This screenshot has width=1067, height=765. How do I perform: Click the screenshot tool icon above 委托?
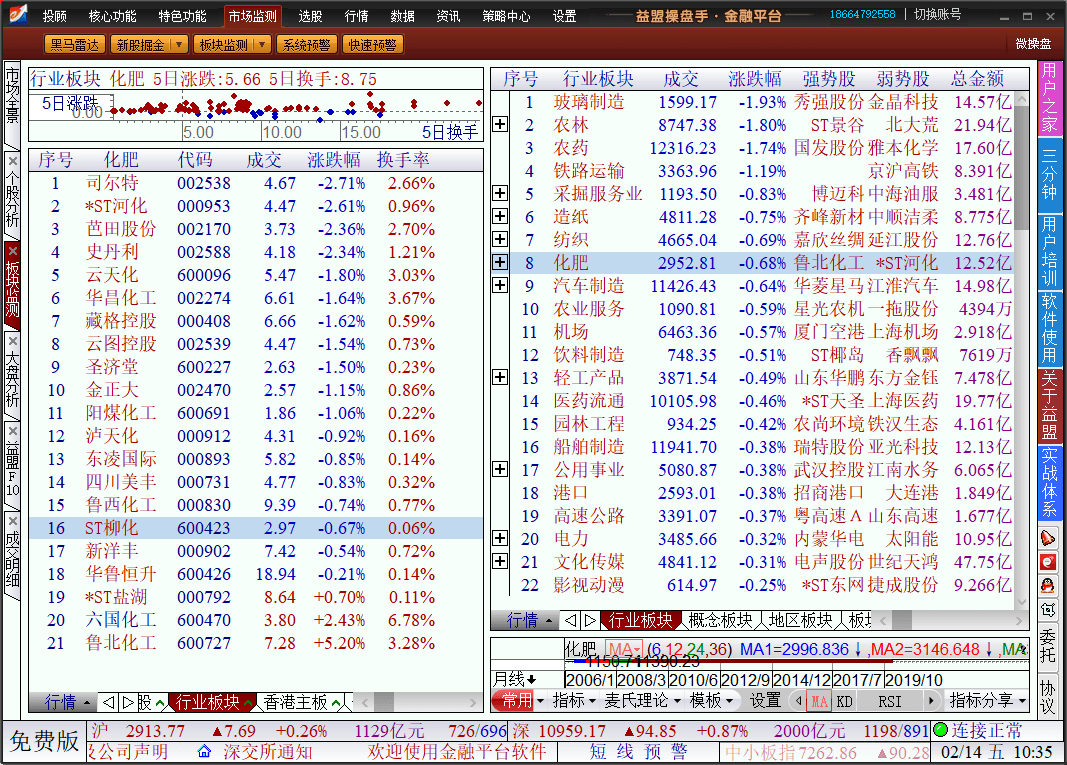tap(1049, 610)
